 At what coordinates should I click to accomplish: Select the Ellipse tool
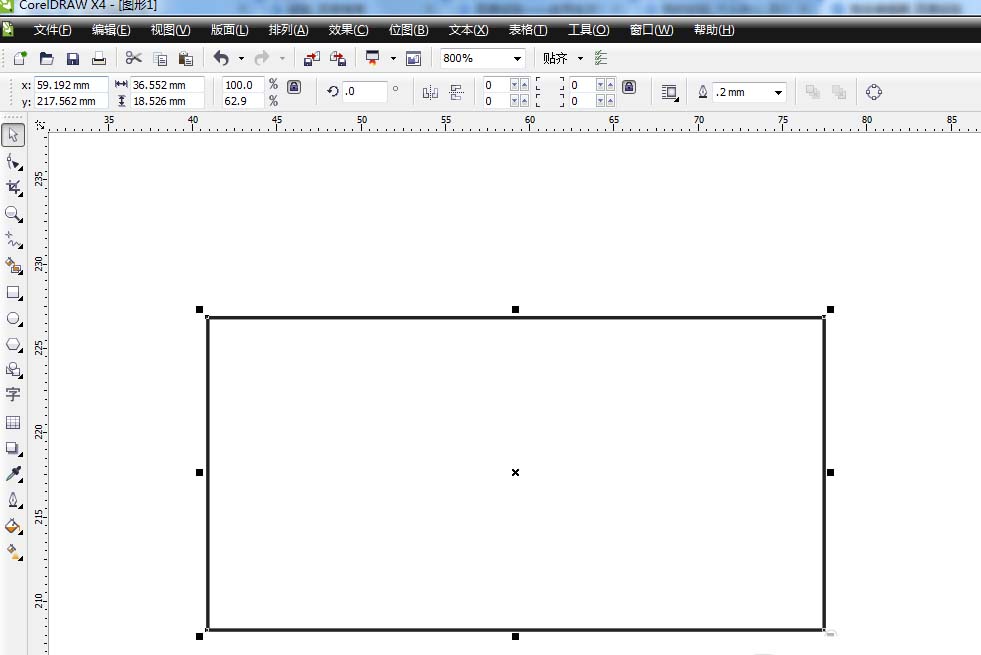tap(13, 318)
